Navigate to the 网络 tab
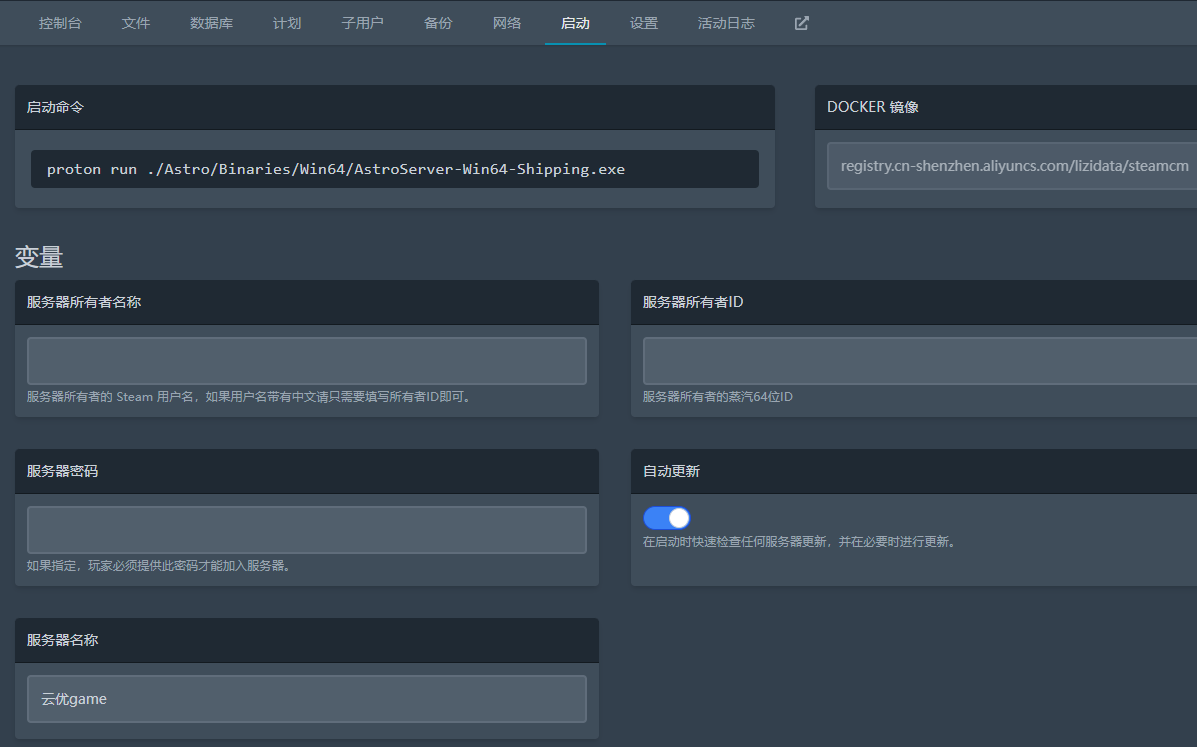This screenshot has width=1197, height=747. point(507,23)
